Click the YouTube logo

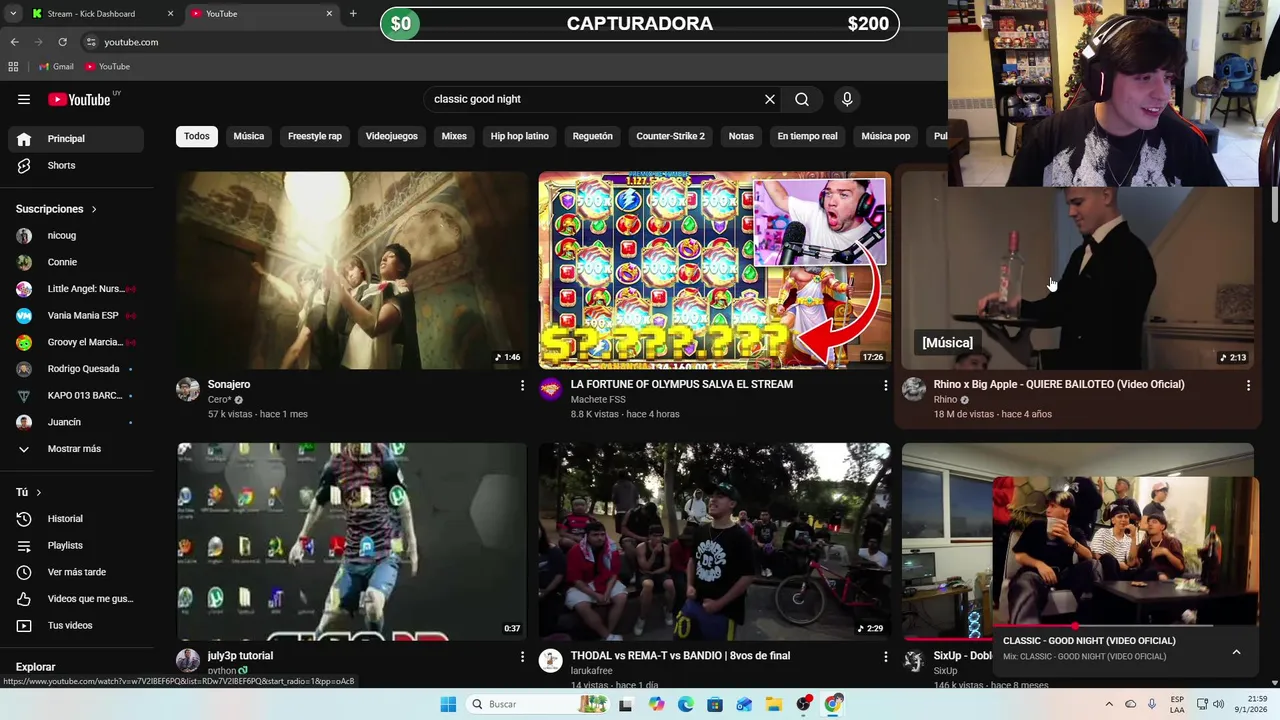click(79, 99)
